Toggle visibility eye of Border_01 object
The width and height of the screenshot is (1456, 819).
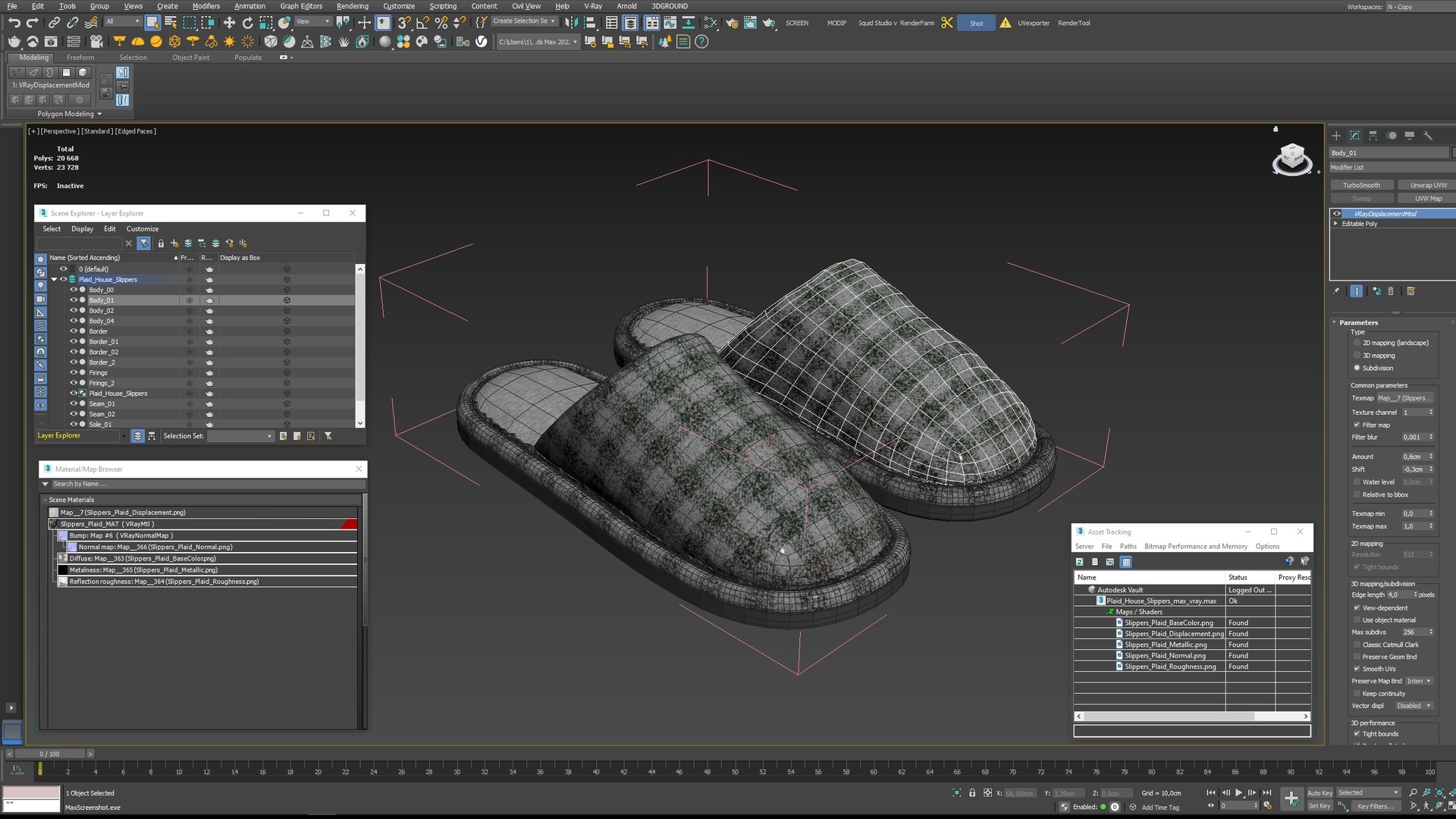pos(74,341)
